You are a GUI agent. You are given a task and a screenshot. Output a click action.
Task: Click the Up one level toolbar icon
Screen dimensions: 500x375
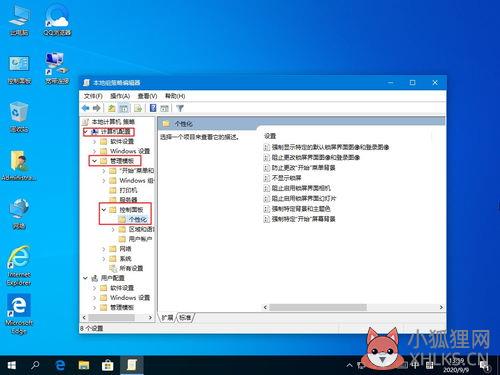click(112, 108)
